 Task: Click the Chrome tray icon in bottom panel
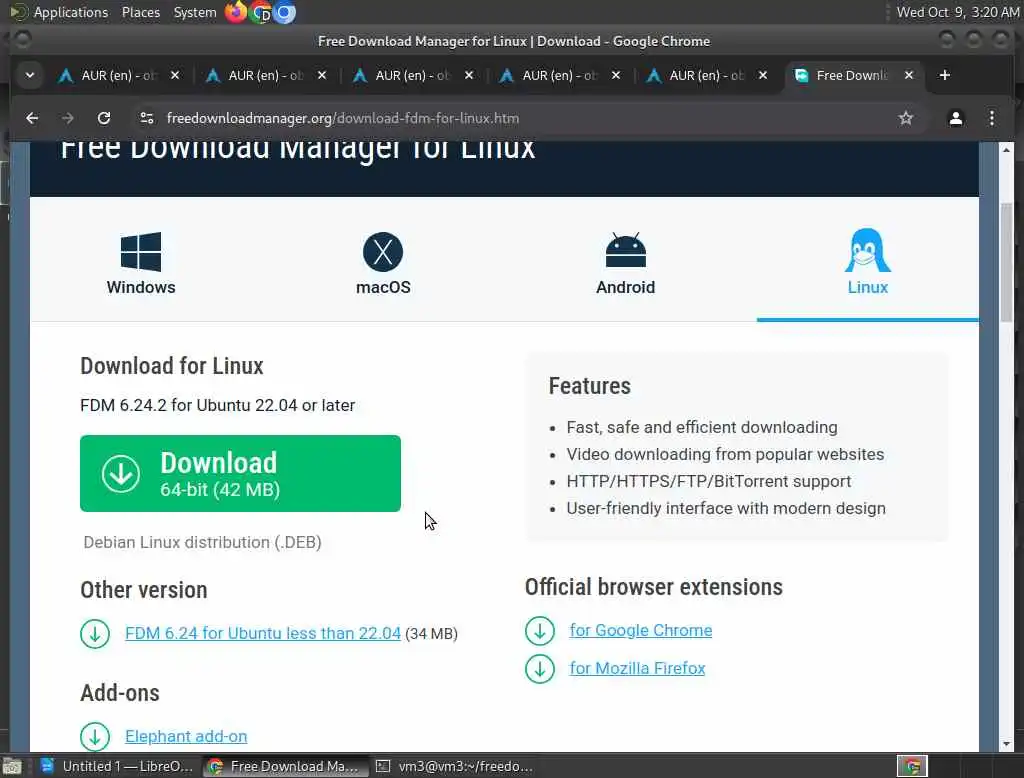coord(912,766)
